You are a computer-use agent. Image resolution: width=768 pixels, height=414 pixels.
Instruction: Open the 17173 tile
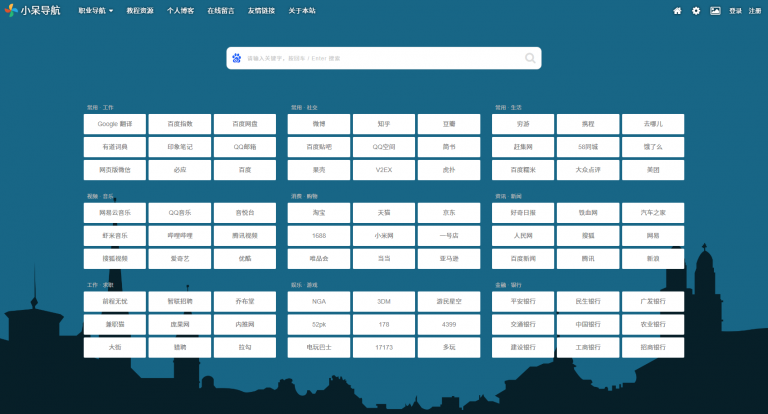point(384,347)
